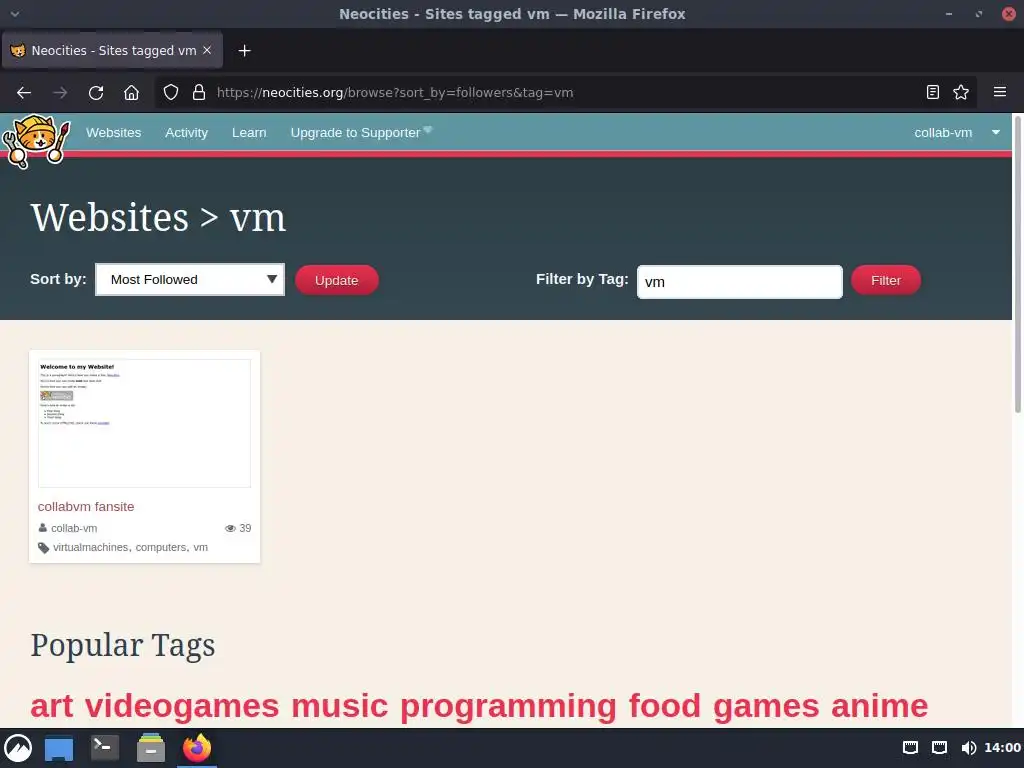Viewport: 1024px width, 768px height.
Task: Click the second network tray icon
Action: pyautogui.click(x=939, y=748)
